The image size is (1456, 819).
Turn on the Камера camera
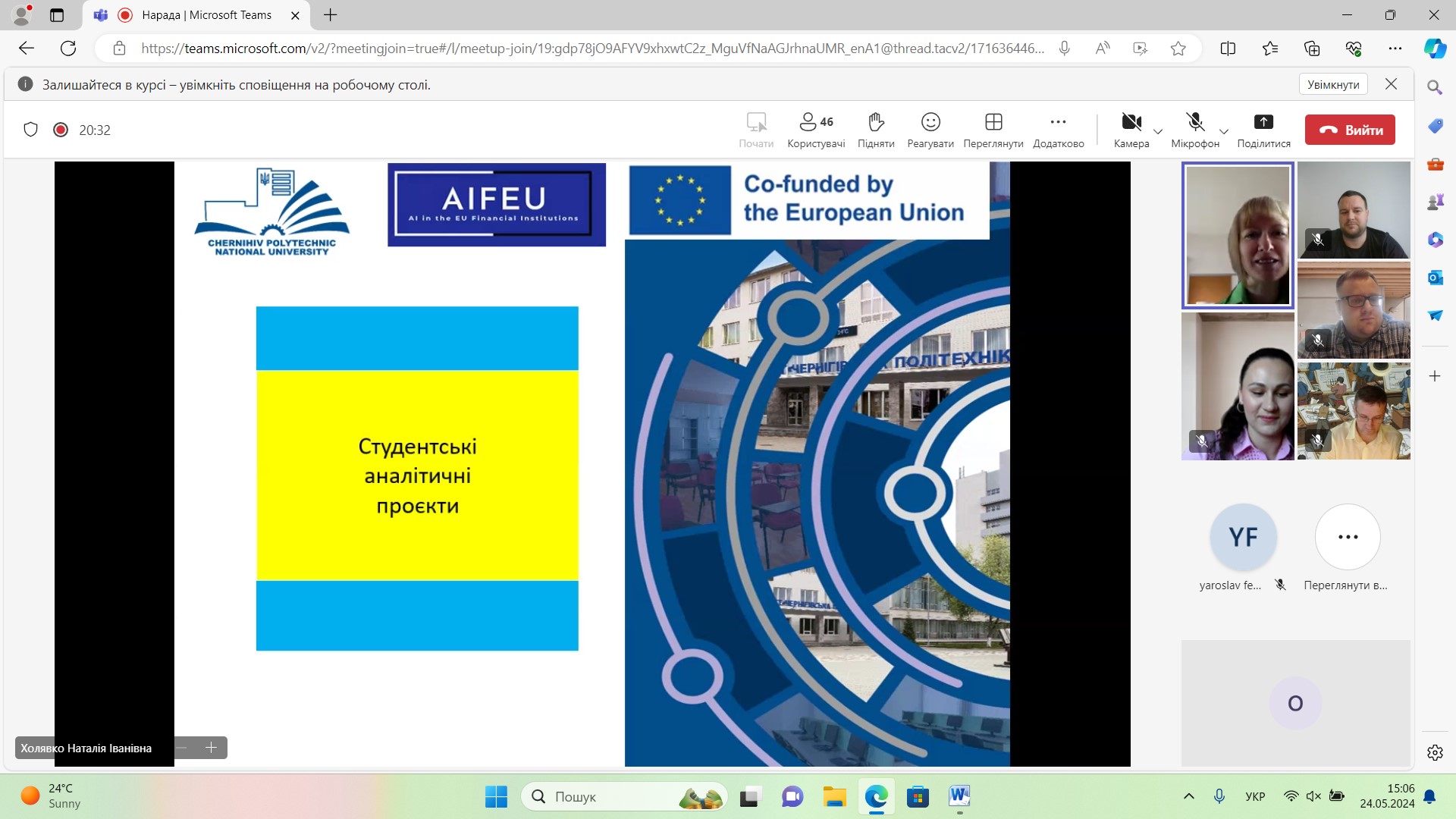(1131, 122)
